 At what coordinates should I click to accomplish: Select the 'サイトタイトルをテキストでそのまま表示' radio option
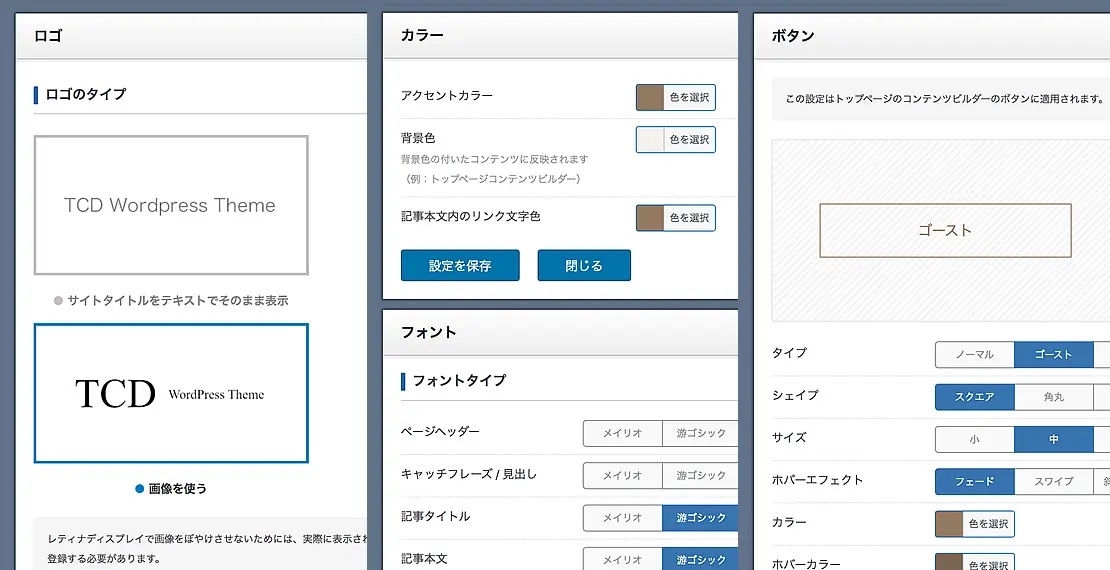tap(59, 300)
